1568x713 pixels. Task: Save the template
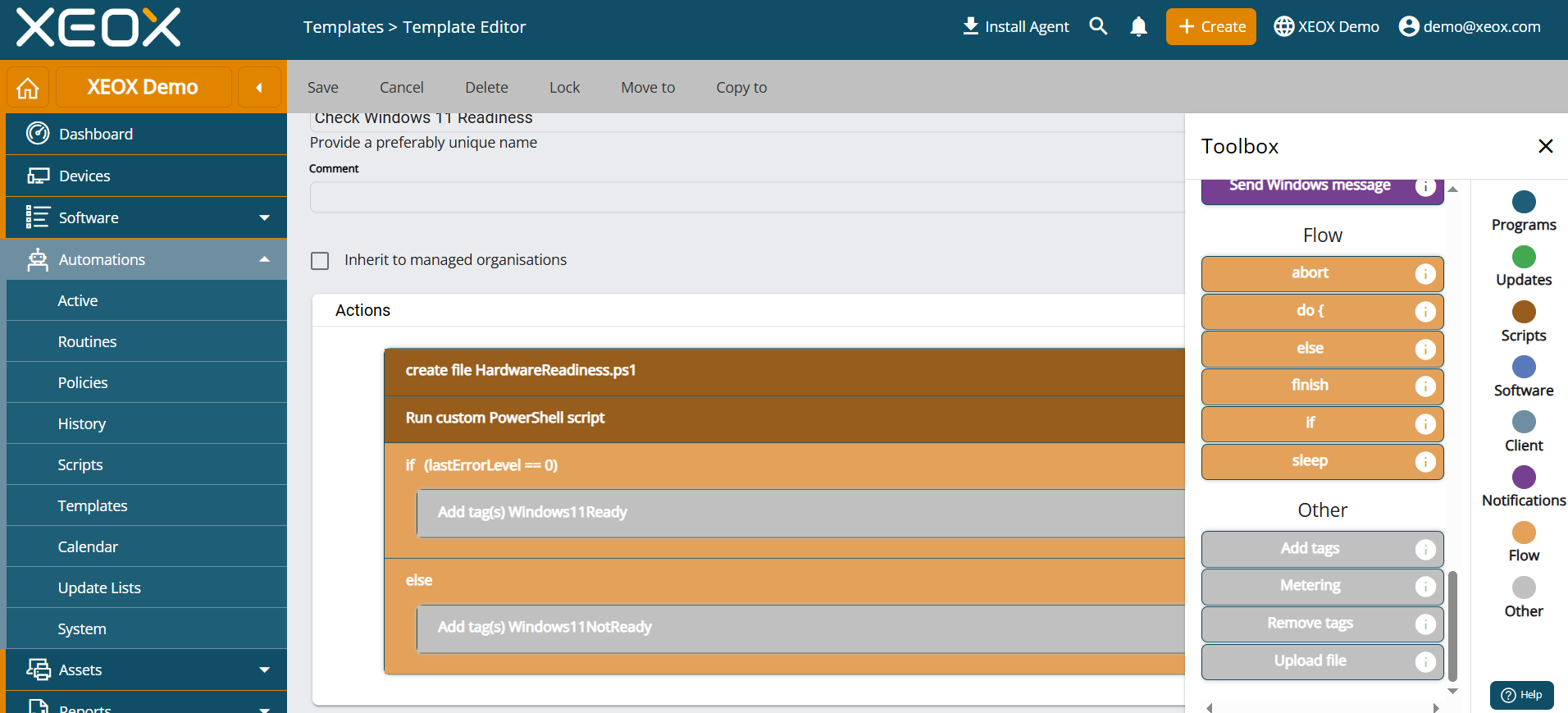coord(323,87)
